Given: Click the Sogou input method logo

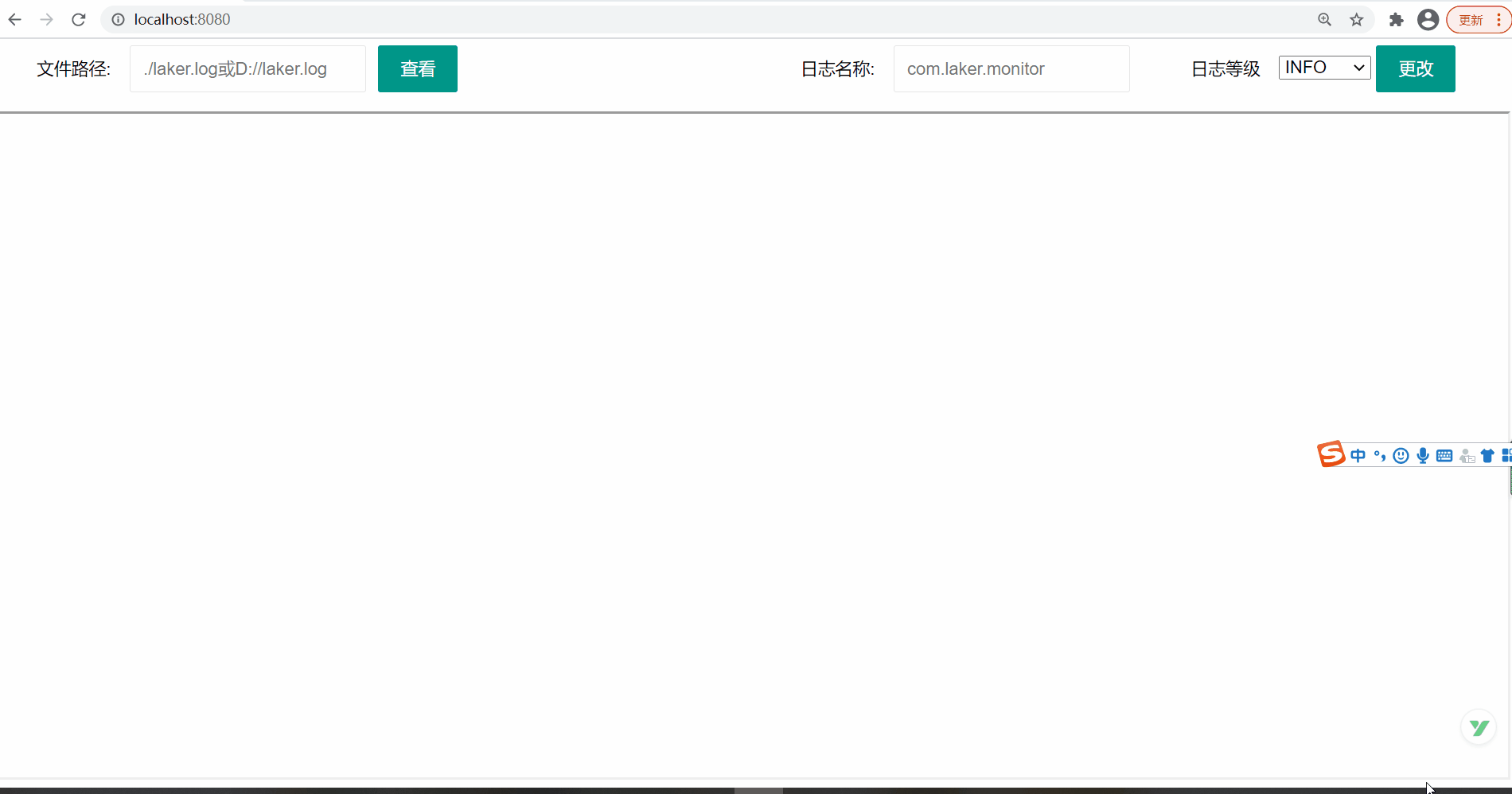Looking at the screenshot, I should [1331, 454].
